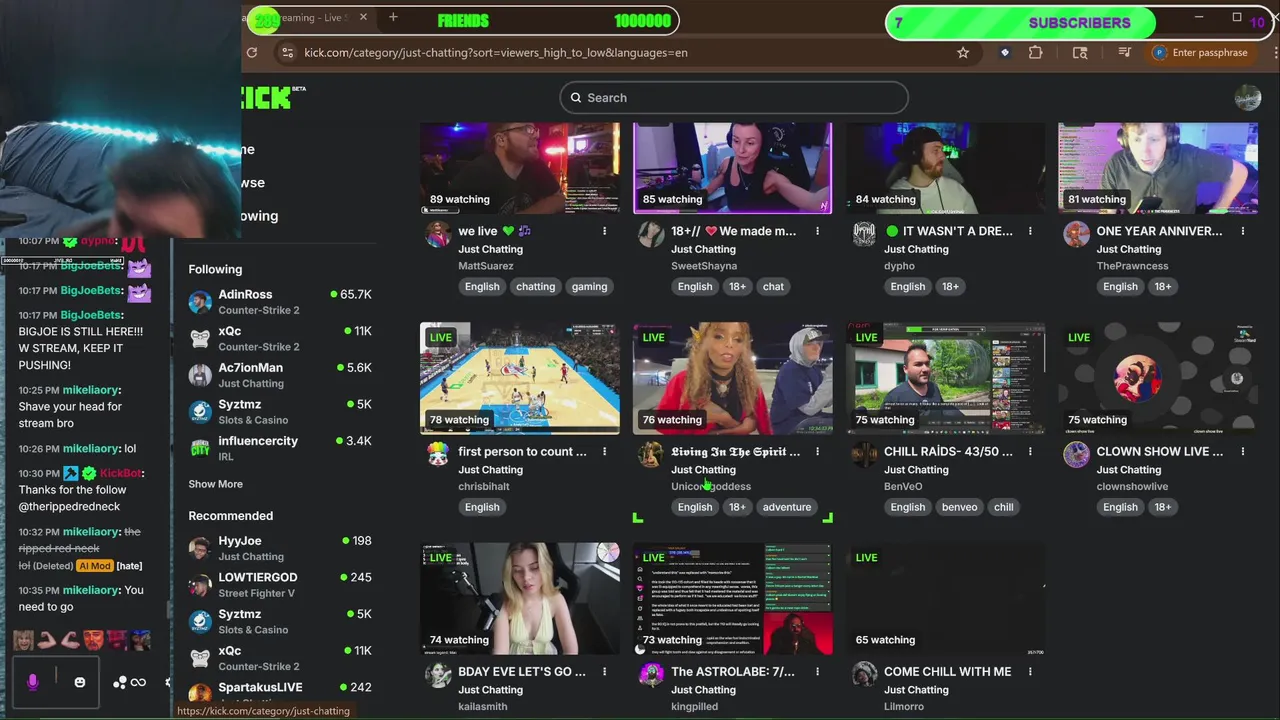
Task: Open LOWTIERGOD in Recommended list
Action: (x=280, y=584)
